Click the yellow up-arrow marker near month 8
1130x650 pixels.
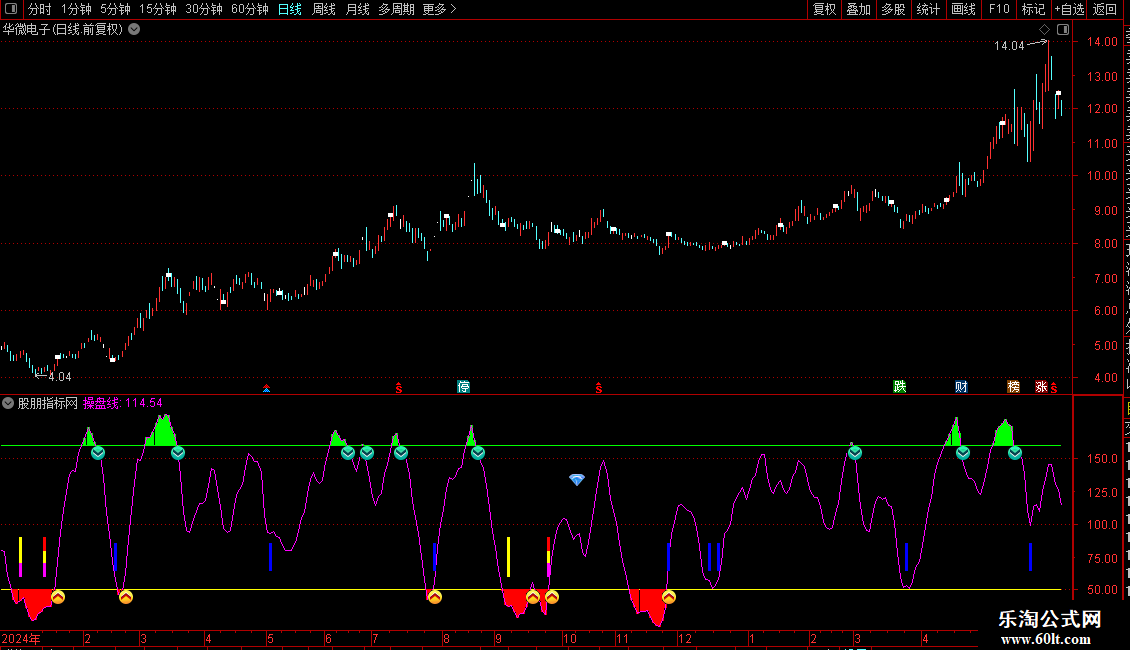point(435,597)
